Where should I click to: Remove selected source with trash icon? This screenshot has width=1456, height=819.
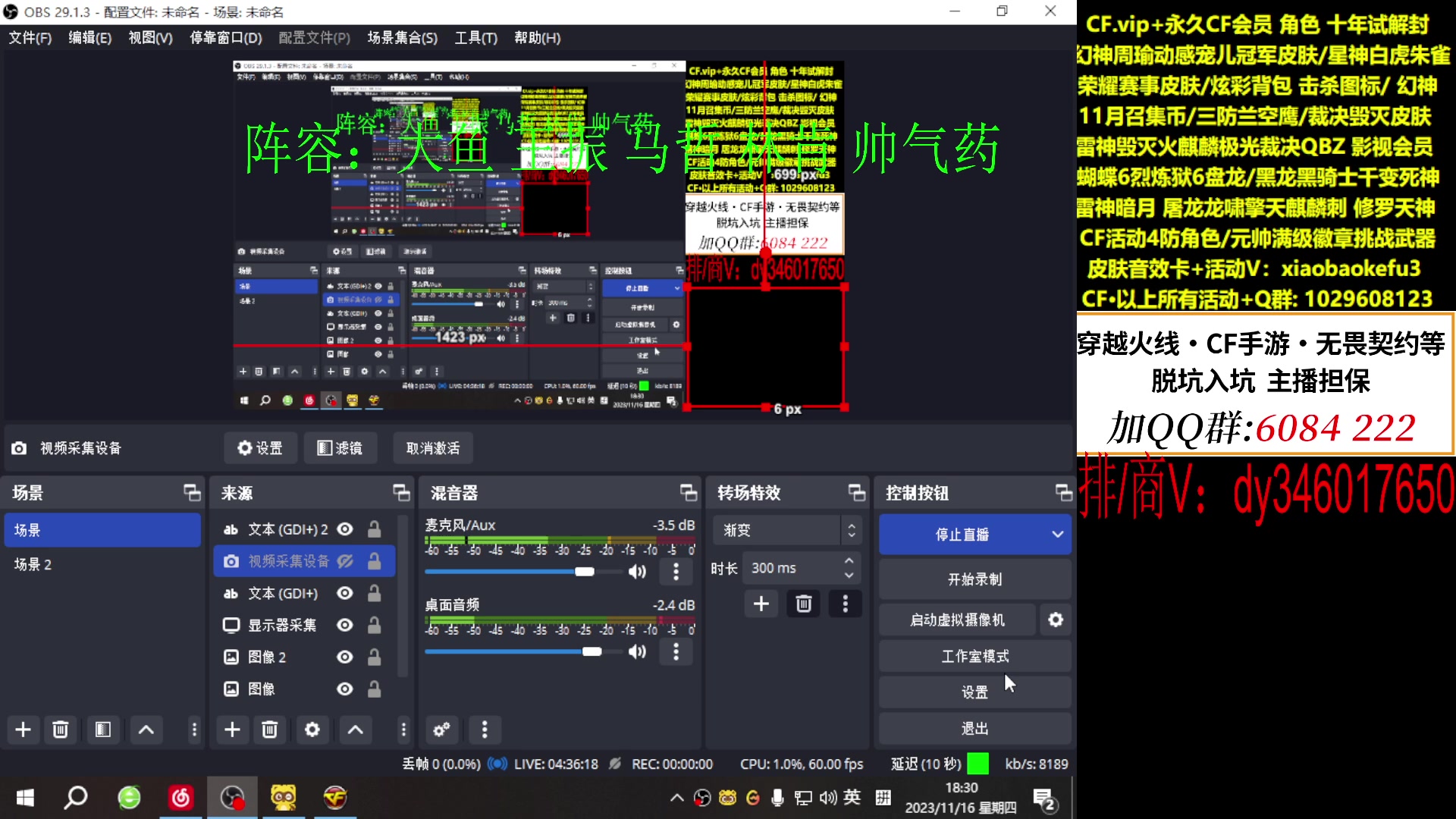click(269, 730)
